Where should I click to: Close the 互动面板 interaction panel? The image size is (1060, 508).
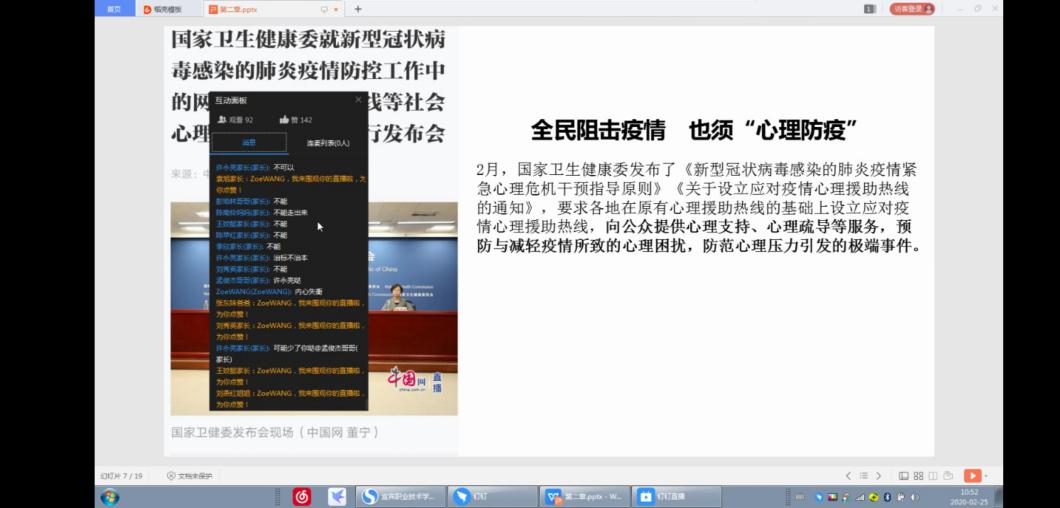(359, 100)
